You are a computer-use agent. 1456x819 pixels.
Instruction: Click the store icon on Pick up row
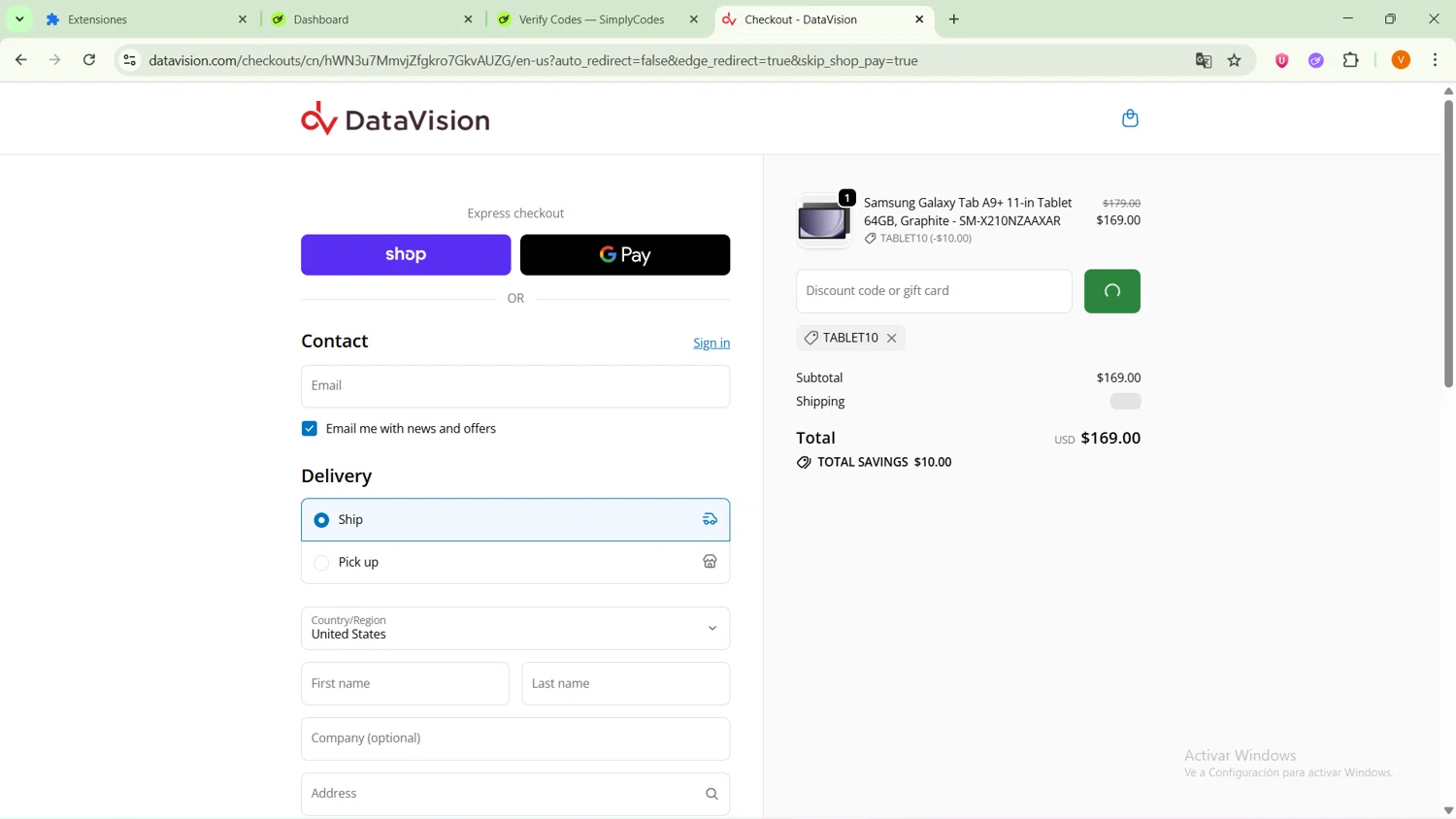click(x=710, y=562)
